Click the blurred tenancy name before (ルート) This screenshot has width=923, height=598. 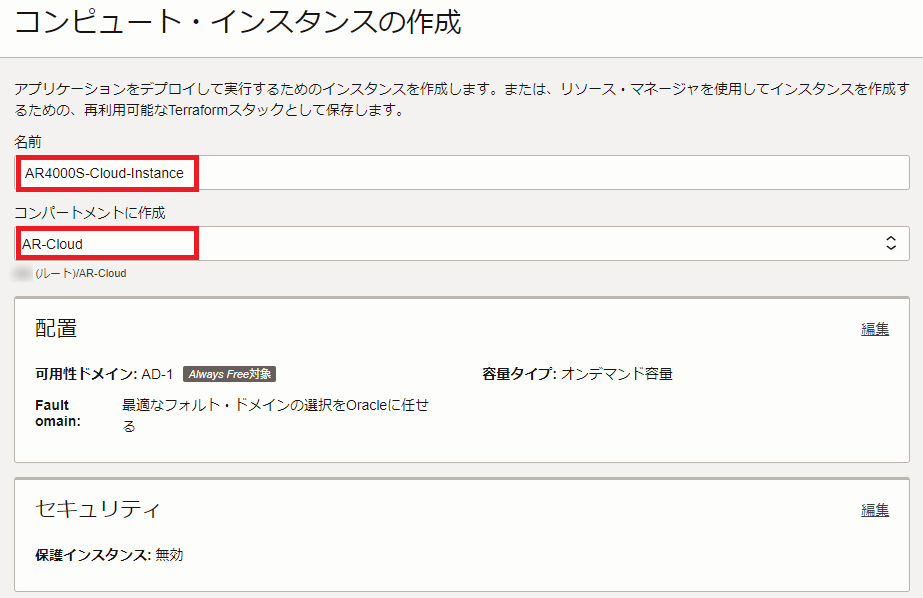tap(22, 272)
